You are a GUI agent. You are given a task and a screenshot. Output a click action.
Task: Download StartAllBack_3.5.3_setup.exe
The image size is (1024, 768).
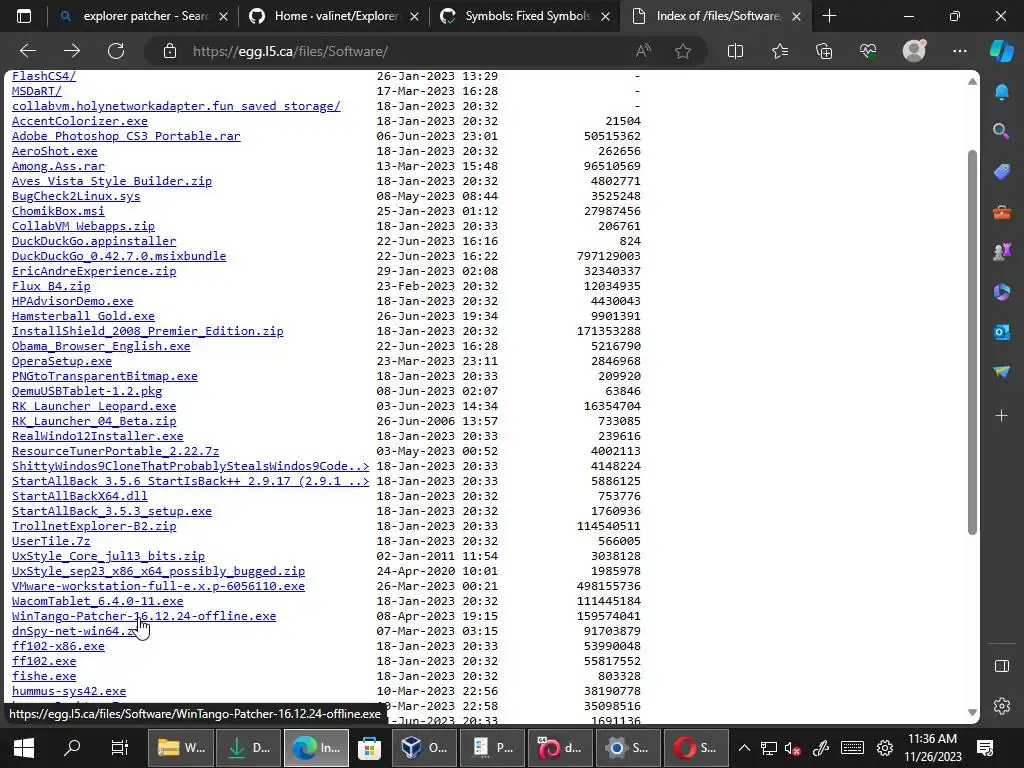(112, 511)
